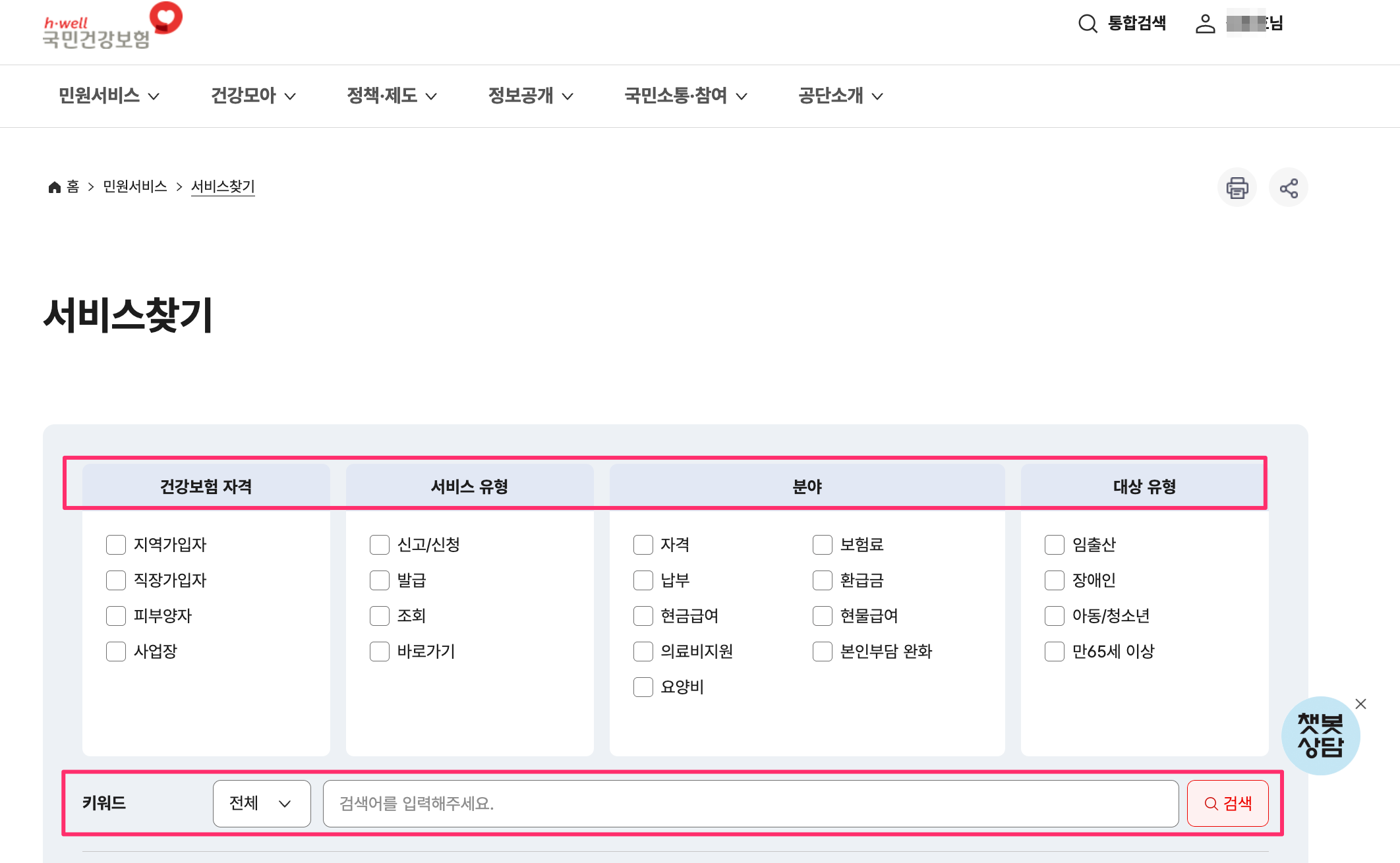Click the print icon
This screenshot has width=1400, height=863.
[x=1237, y=187]
